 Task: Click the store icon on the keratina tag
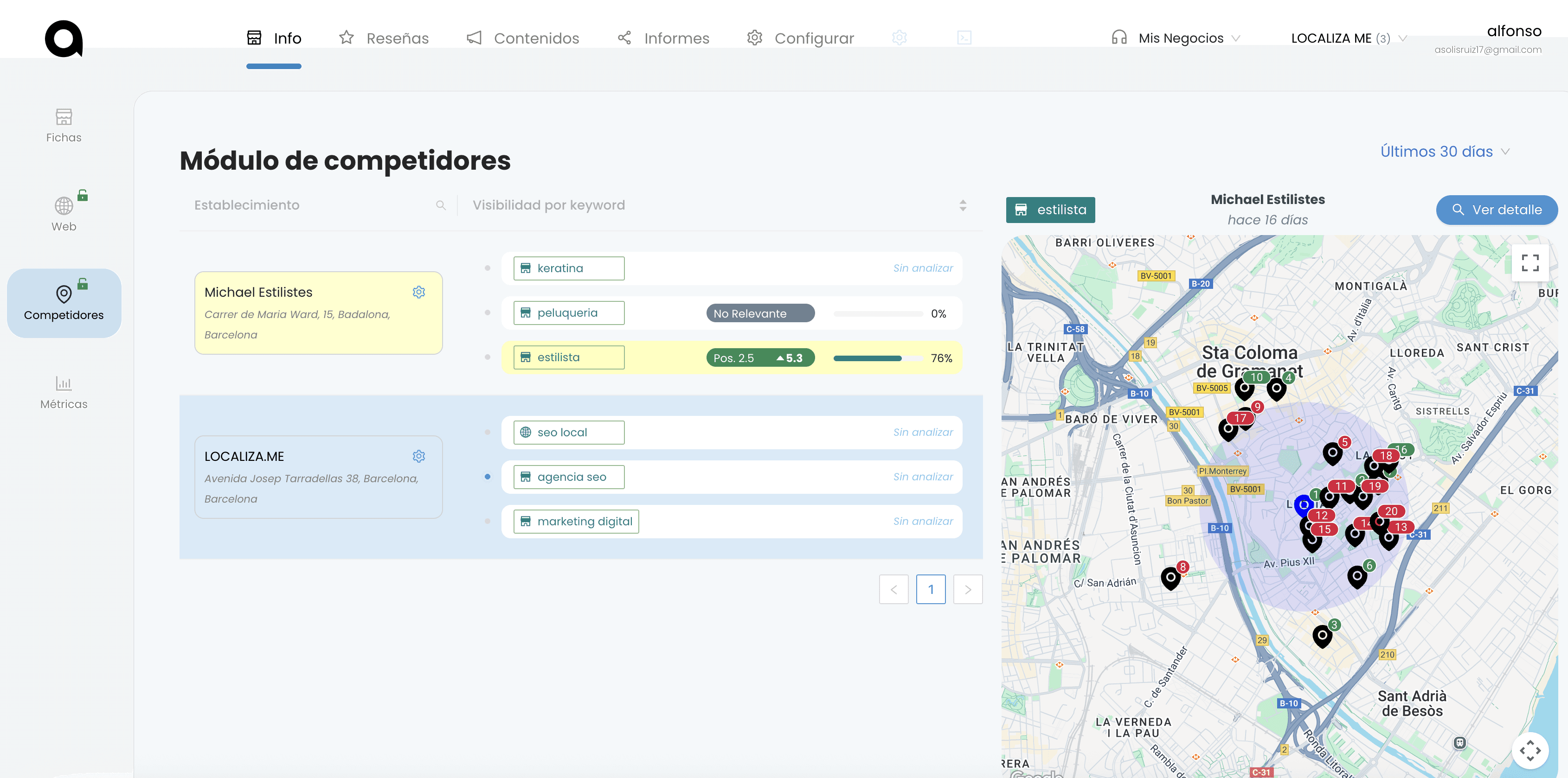tap(525, 268)
